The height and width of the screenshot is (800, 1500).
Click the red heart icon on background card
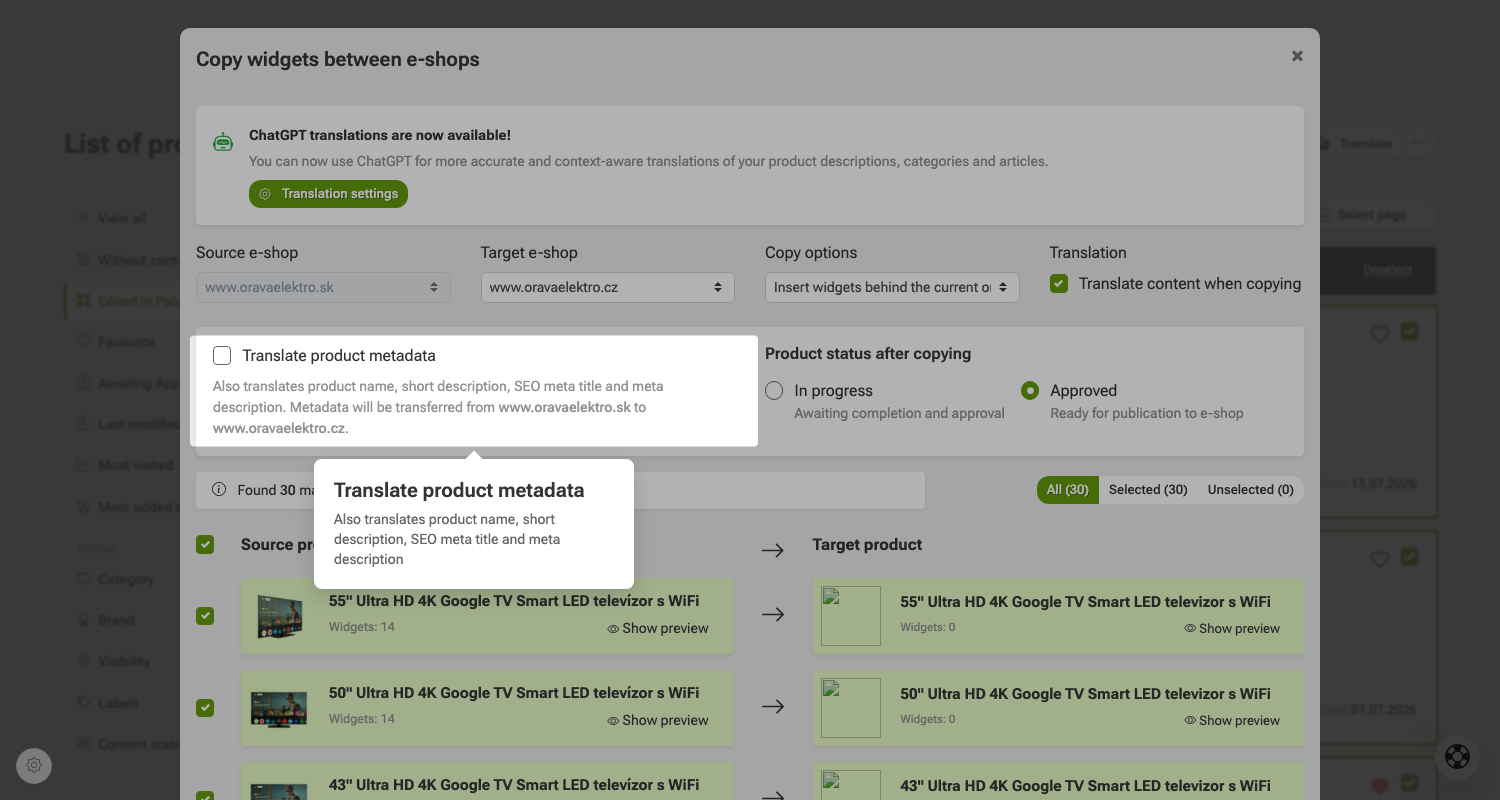point(1380,786)
